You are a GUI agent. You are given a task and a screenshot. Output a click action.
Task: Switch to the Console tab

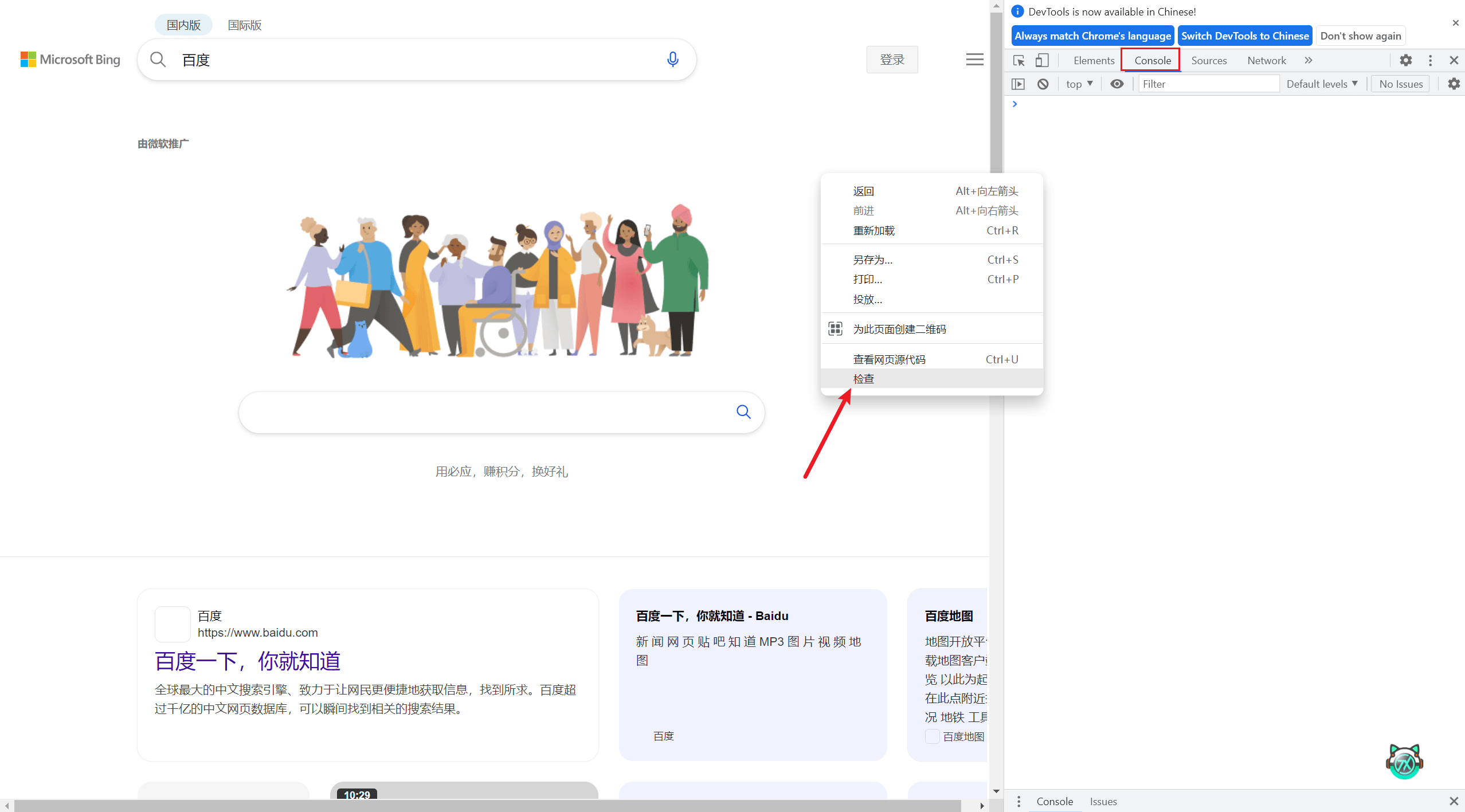click(1153, 60)
